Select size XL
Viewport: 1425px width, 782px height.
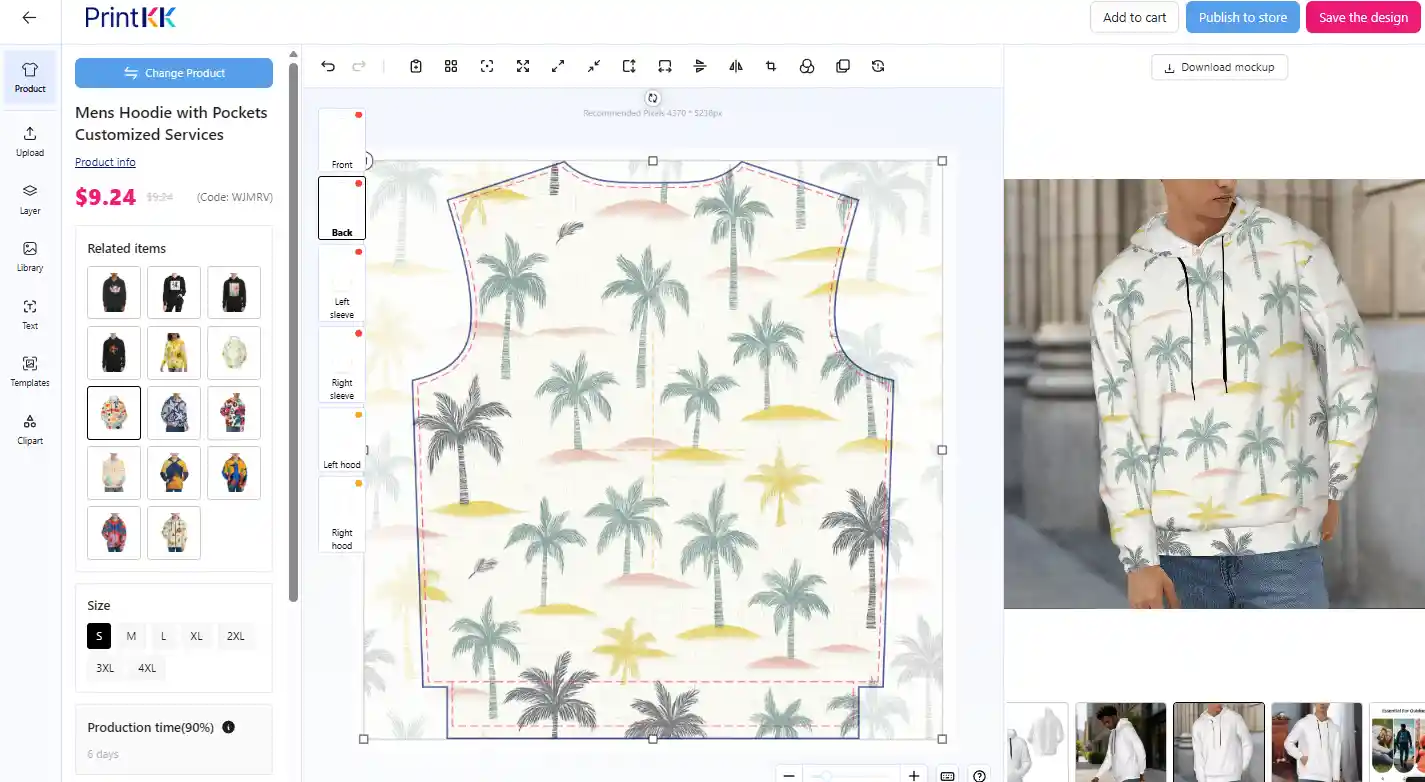pos(196,636)
